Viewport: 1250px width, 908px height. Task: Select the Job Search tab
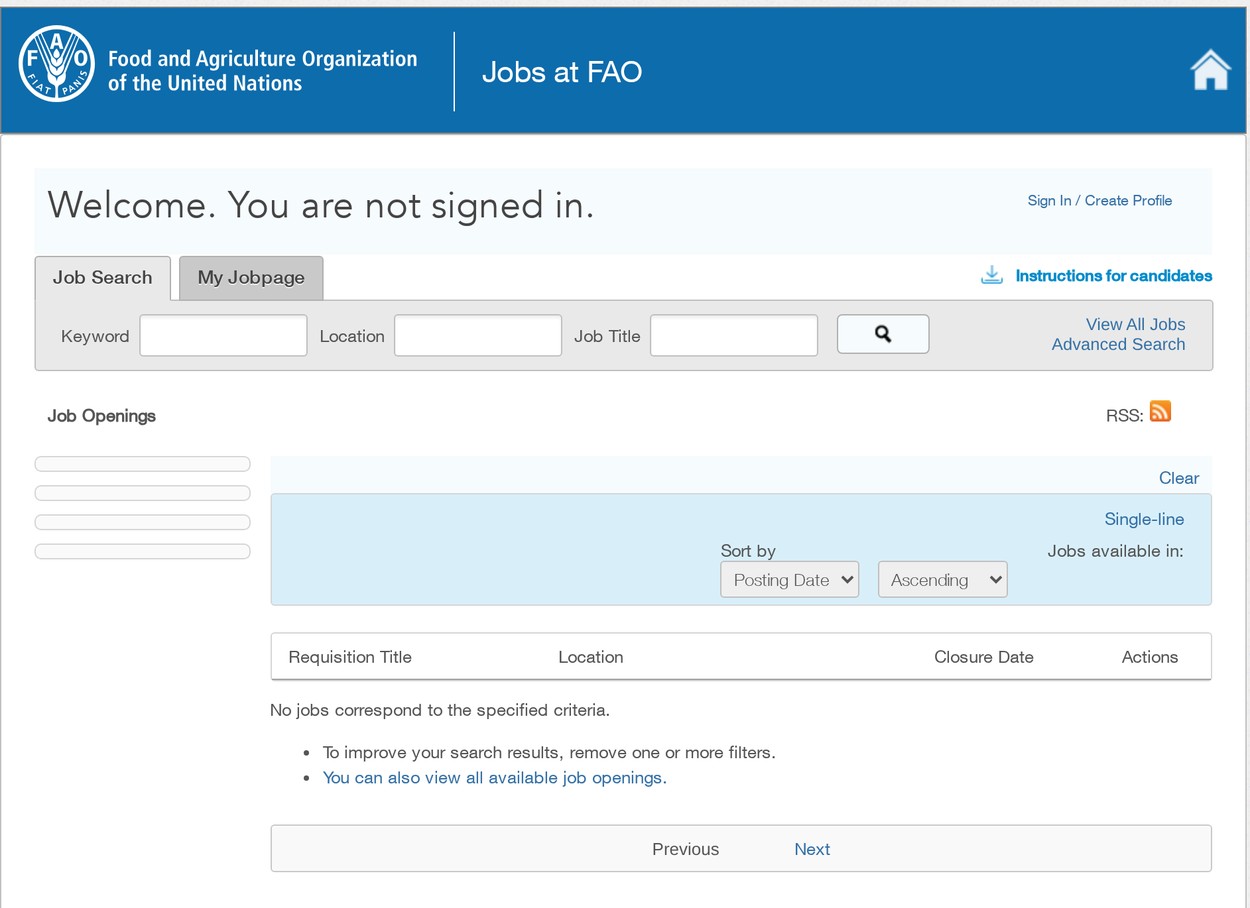pos(102,278)
